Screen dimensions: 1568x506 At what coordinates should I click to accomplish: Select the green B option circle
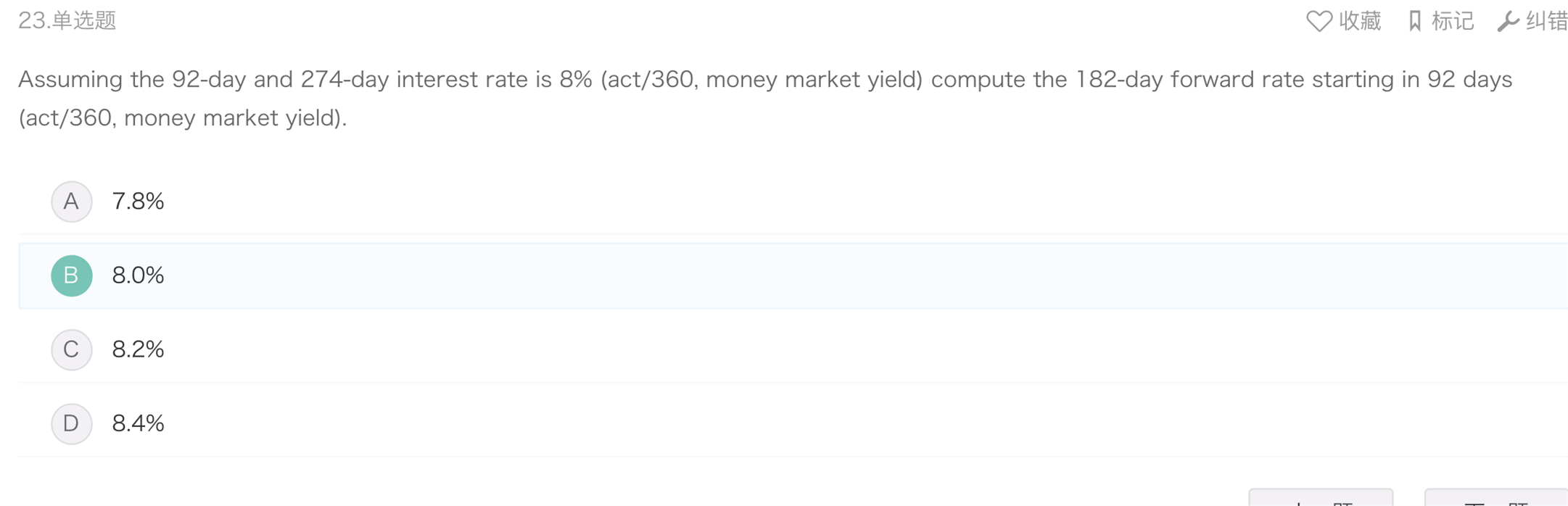[x=71, y=275]
